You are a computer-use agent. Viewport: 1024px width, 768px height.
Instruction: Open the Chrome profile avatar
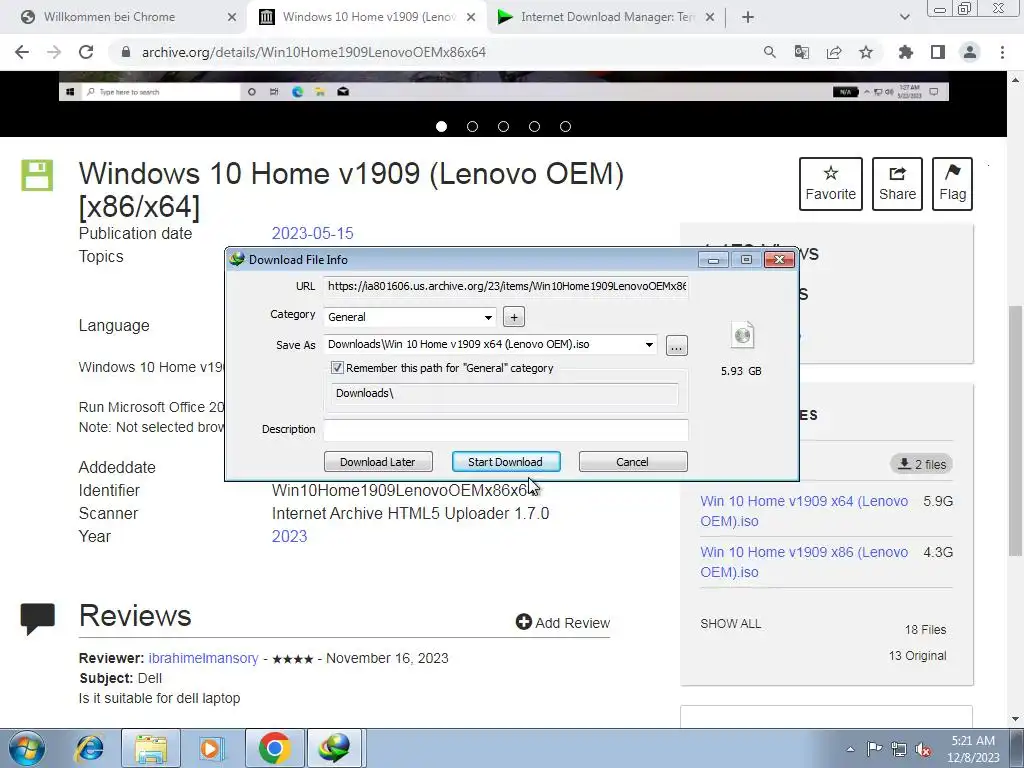click(x=970, y=52)
